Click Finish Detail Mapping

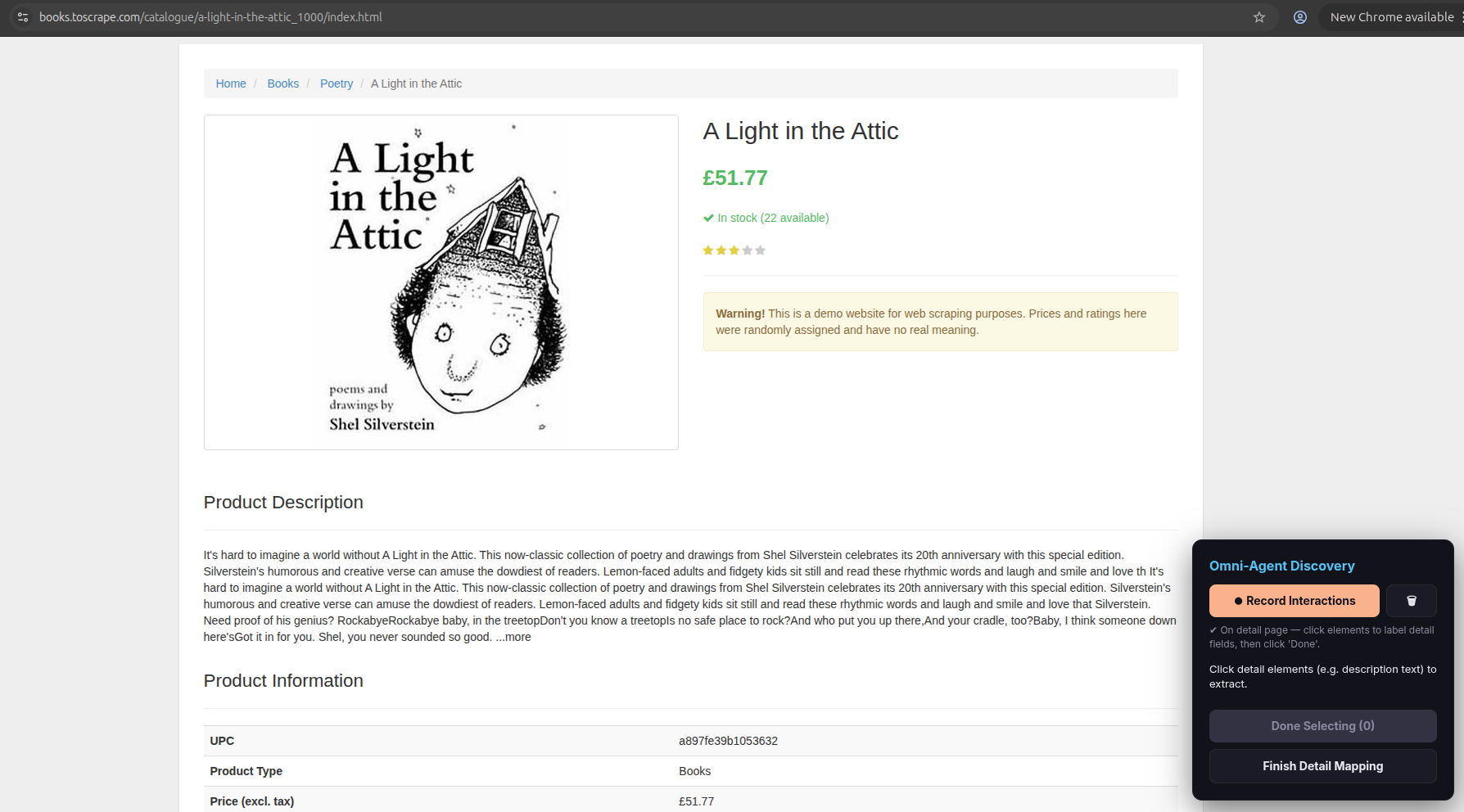(1323, 766)
